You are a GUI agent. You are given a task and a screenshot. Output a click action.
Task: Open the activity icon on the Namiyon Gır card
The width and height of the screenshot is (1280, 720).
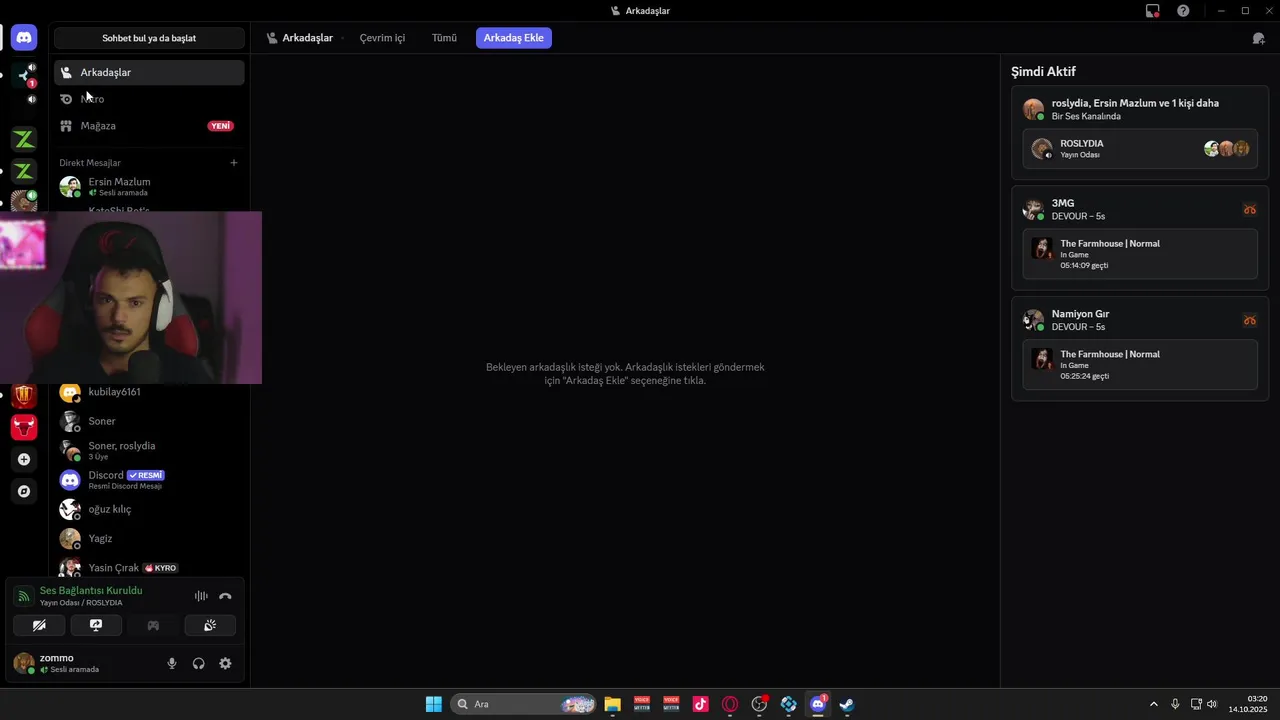point(1249,320)
